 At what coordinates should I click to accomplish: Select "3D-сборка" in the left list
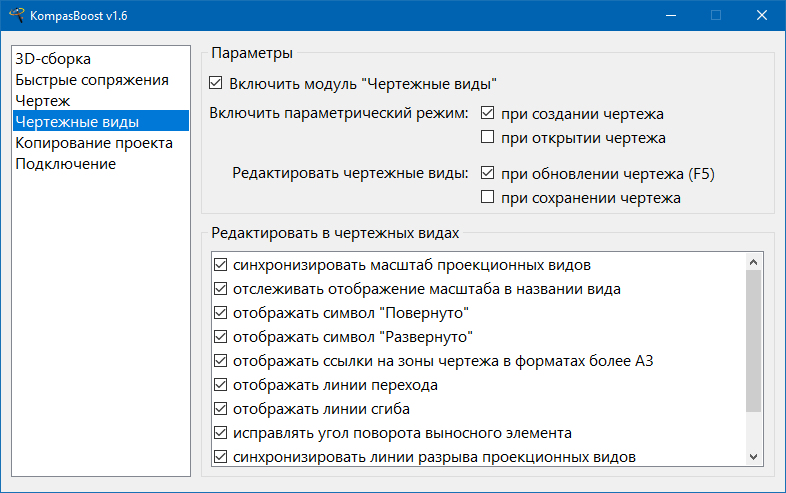(x=53, y=59)
